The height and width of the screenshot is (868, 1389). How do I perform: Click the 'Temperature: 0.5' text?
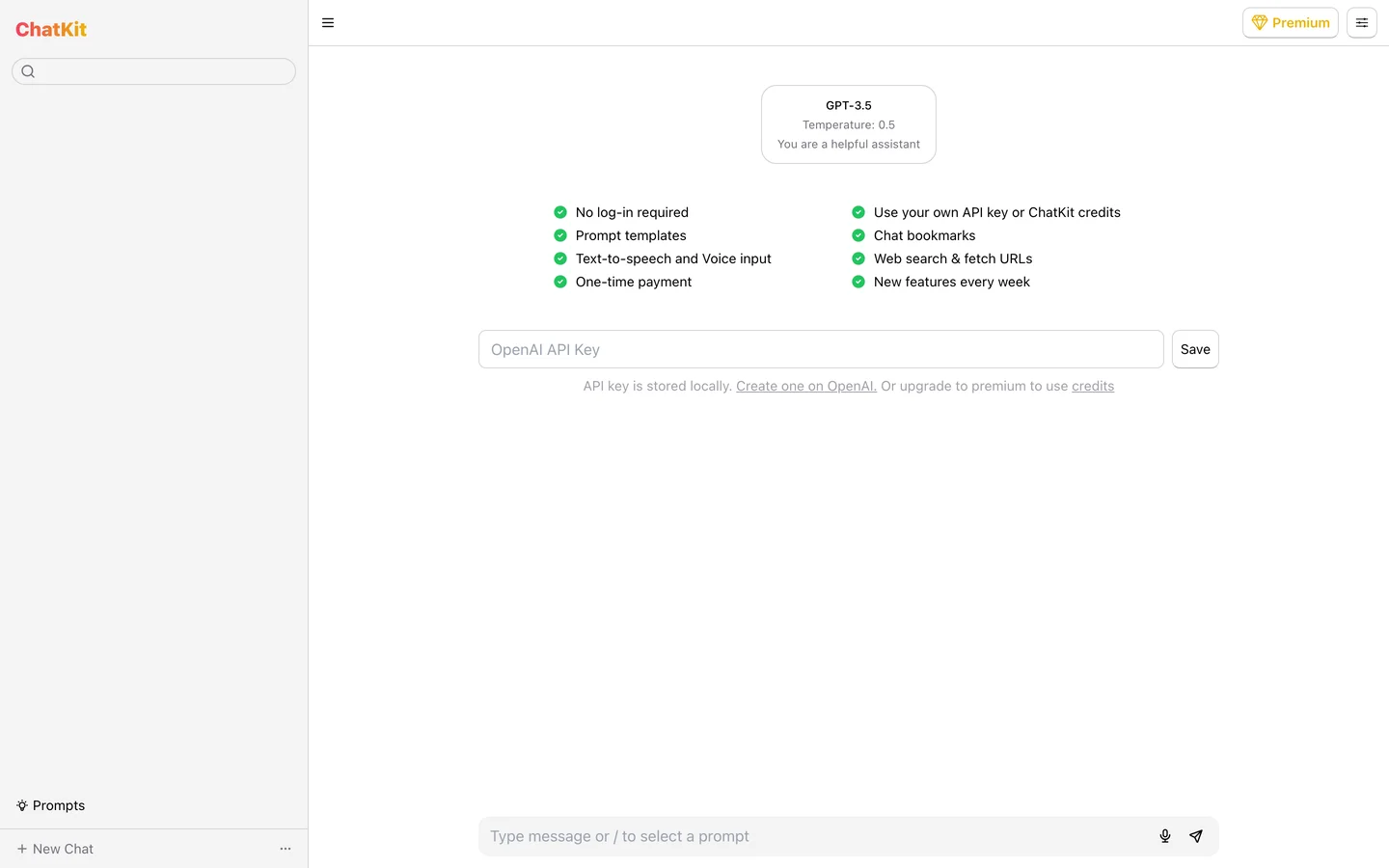[x=849, y=124]
